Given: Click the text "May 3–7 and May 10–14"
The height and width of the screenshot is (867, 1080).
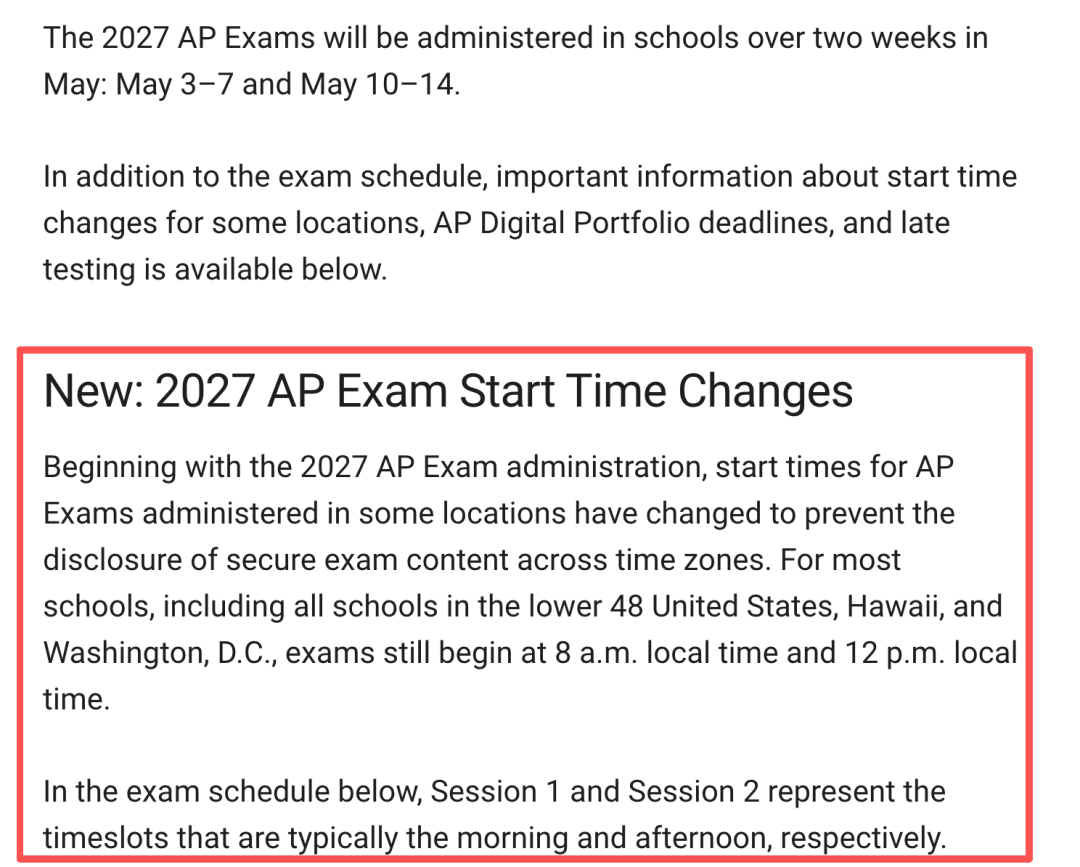Looking at the screenshot, I should click(285, 85).
